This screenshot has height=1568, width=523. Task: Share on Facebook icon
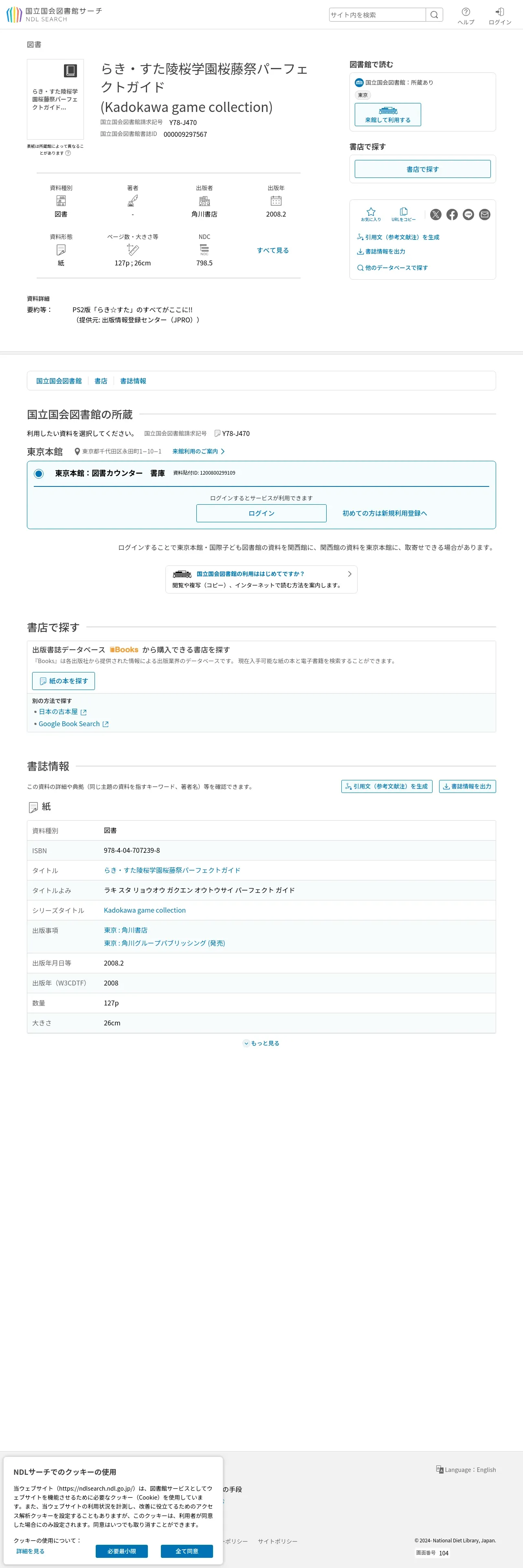452,214
